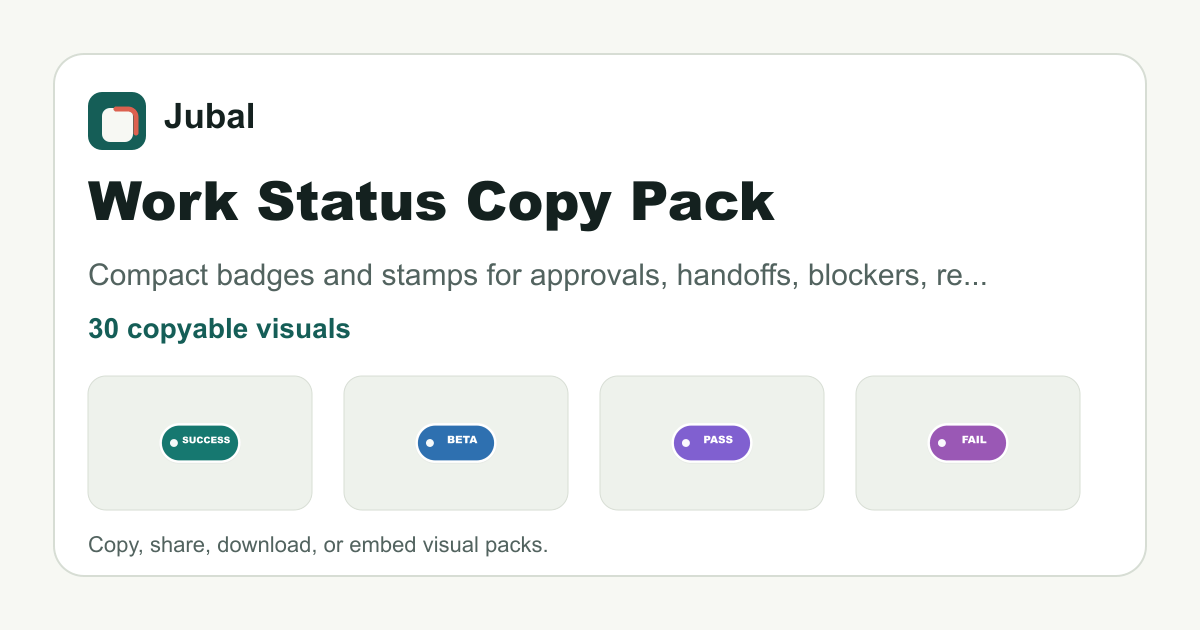1200x630 pixels.
Task: Open the SUCCESS badge preview tile
Action: (200, 443)
